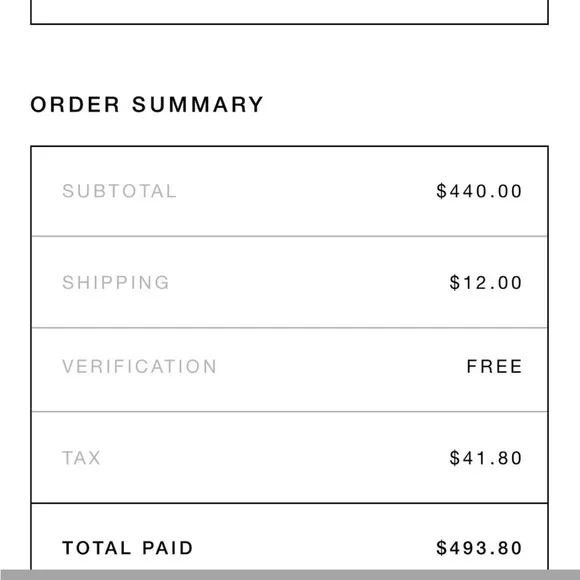Image resolution: width=580 pixels, height=580 pixels.
Task: Click the dollar sign of the $493.80 total
Action: point(442,548)
